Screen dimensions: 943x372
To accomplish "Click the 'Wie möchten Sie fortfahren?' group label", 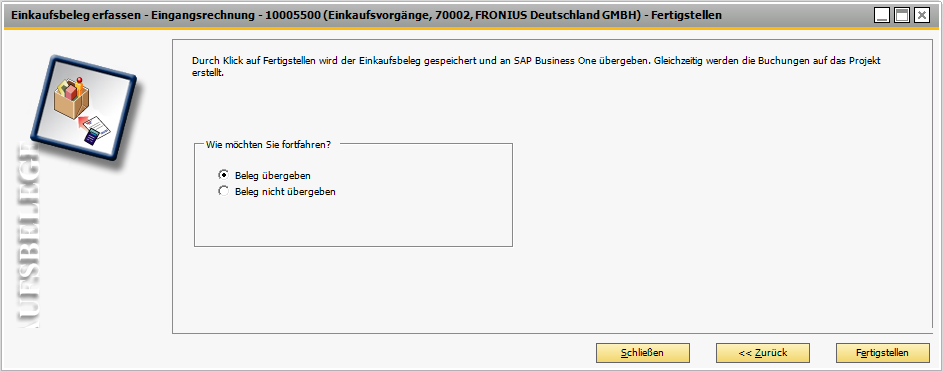I will (x=268, y=144).
